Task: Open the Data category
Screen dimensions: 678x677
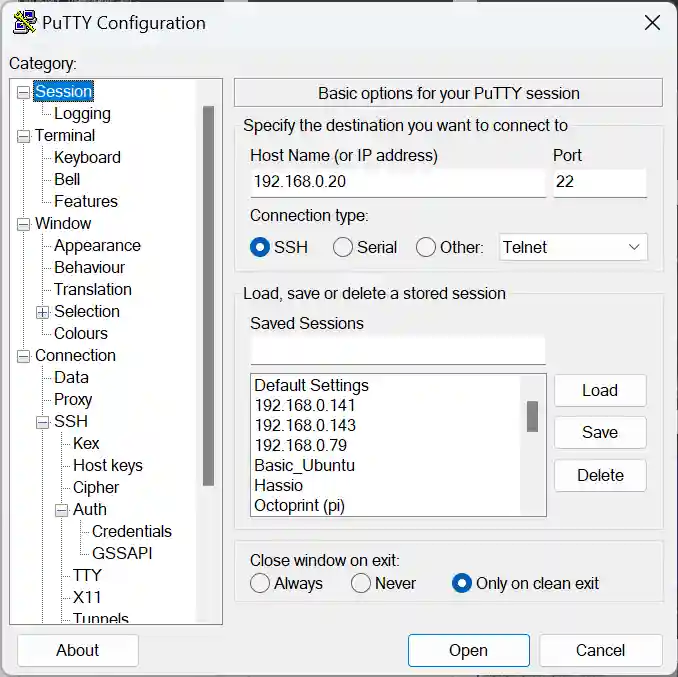Action: (x=71, y=378)
